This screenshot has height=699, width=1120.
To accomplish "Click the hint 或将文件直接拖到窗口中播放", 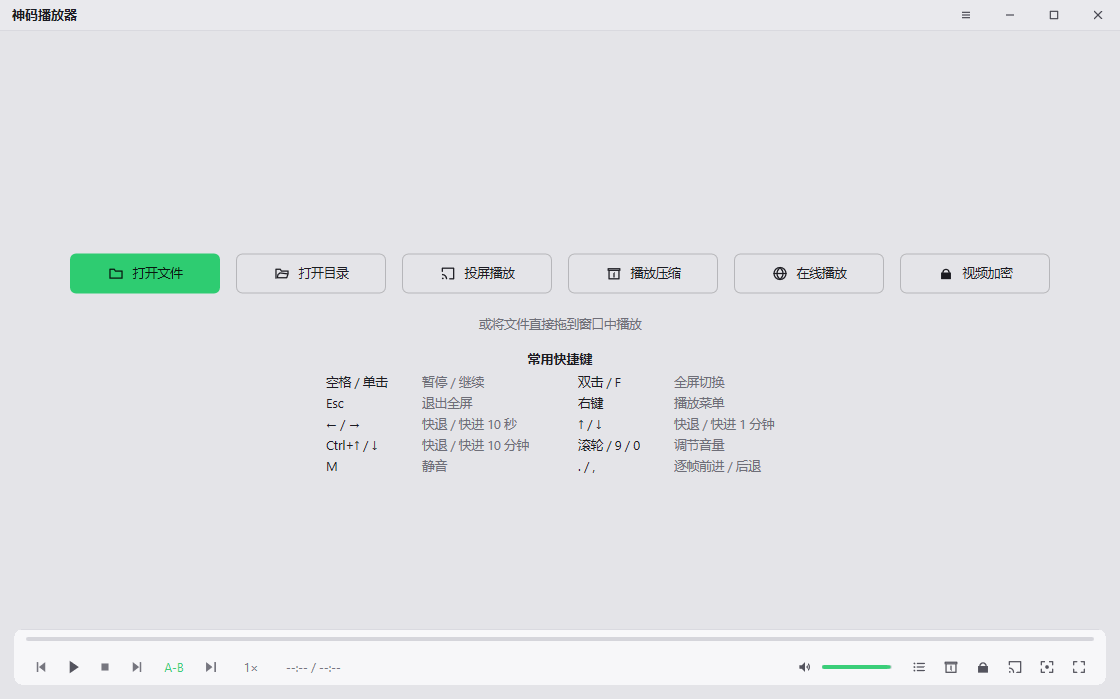I will pos(560,324).
